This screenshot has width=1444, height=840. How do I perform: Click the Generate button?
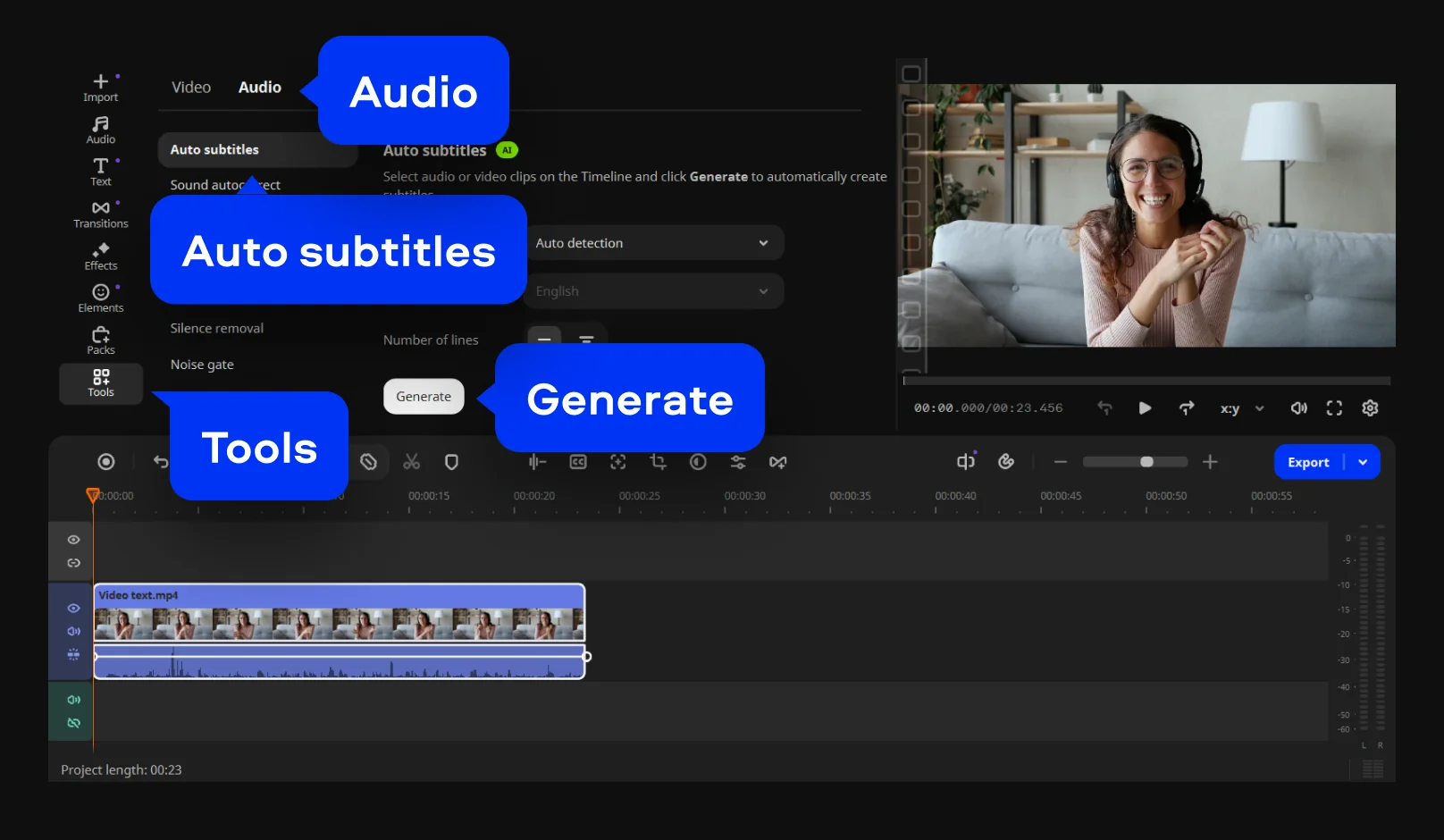(x=424, y=397)
